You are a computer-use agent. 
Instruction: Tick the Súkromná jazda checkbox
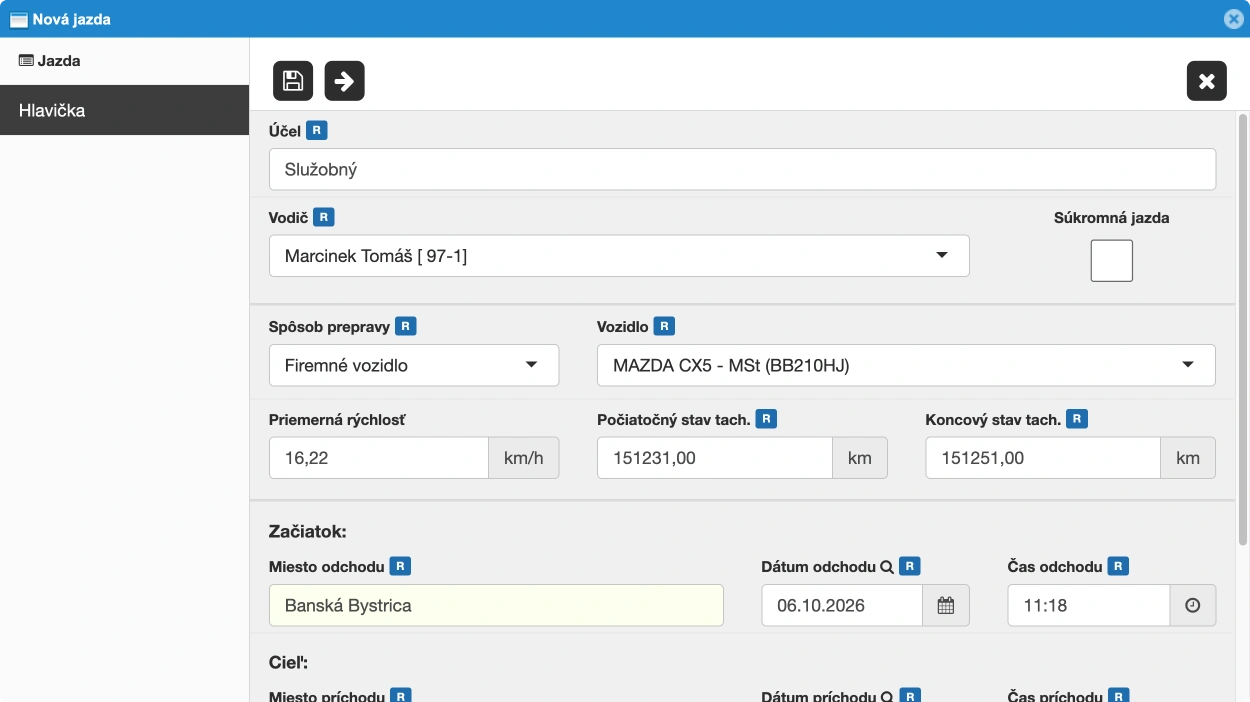pyautogui.click(x=1112, y=261)
